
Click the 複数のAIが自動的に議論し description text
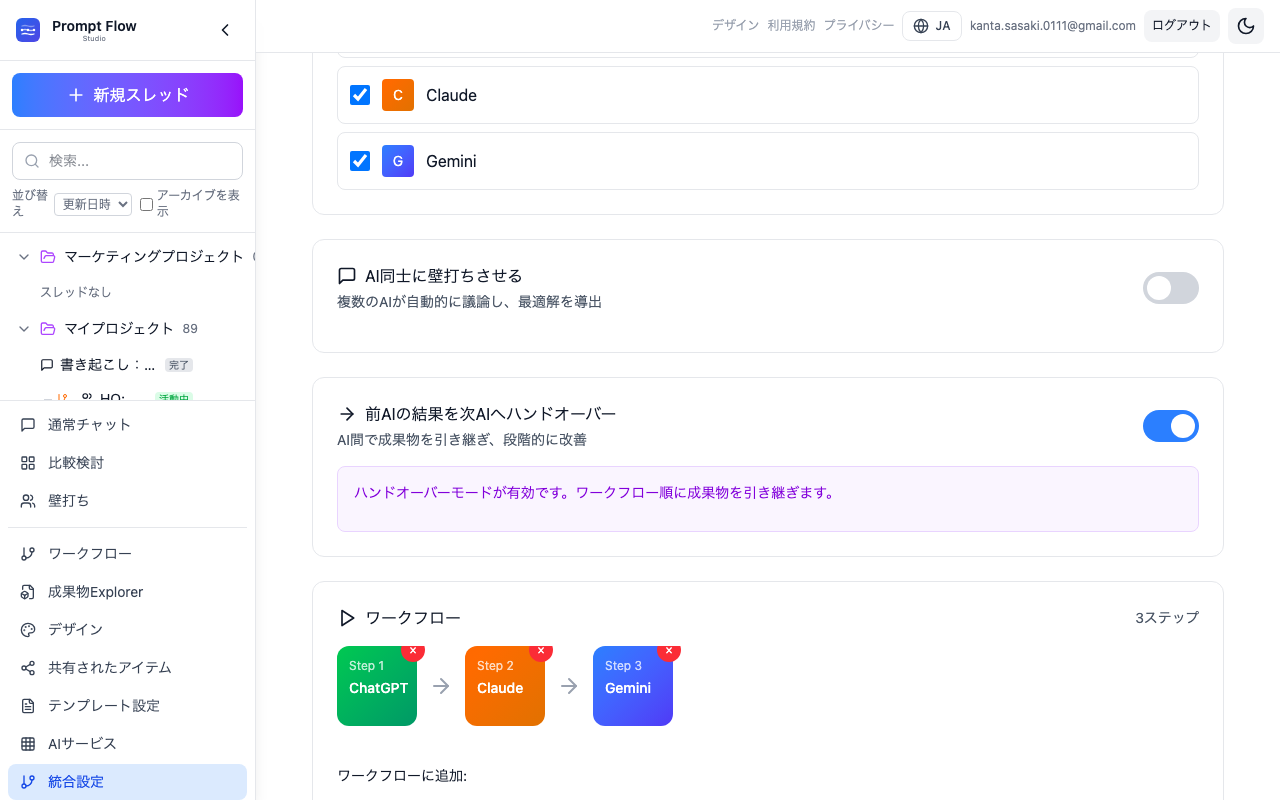point(470,301)
